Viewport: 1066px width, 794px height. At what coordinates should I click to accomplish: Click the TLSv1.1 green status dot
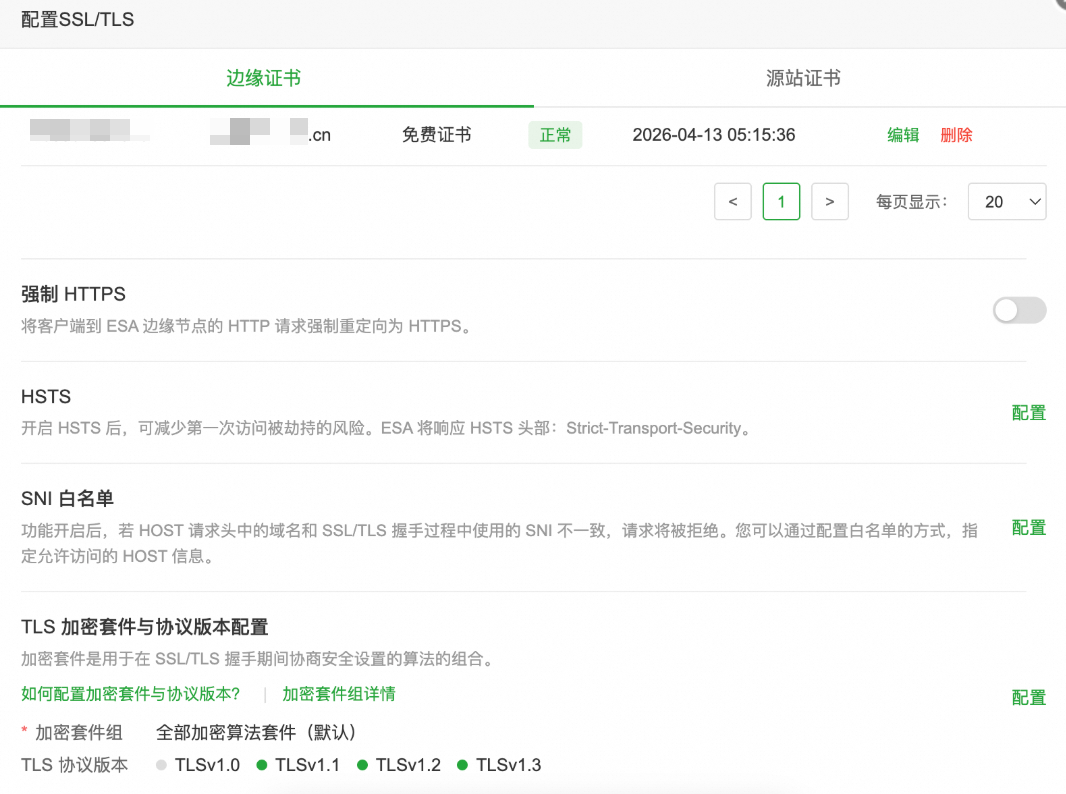pyautogui.click(x=262, y=765)
